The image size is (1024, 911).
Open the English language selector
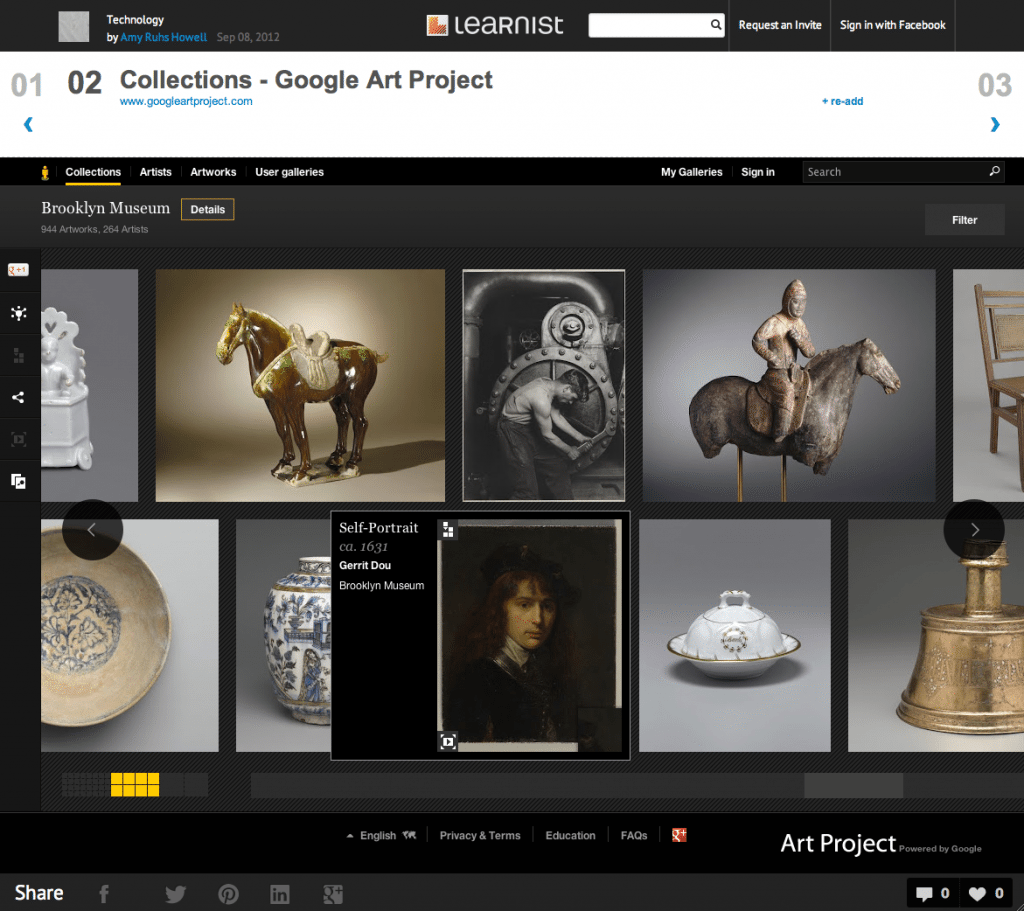pyautogui.click(x=381, y=835)
